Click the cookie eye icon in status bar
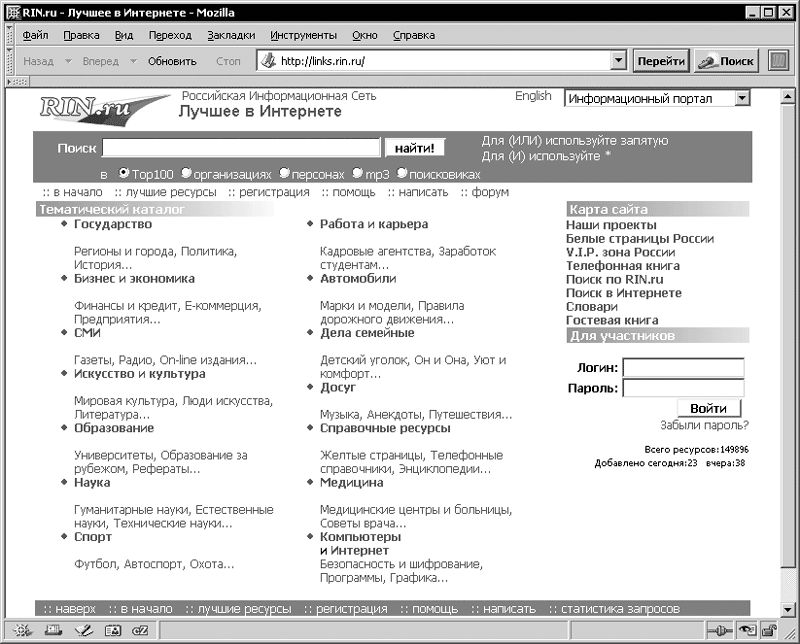Viewport: 800px width, 644px height. pyautogui.click(x=747, y=631)
